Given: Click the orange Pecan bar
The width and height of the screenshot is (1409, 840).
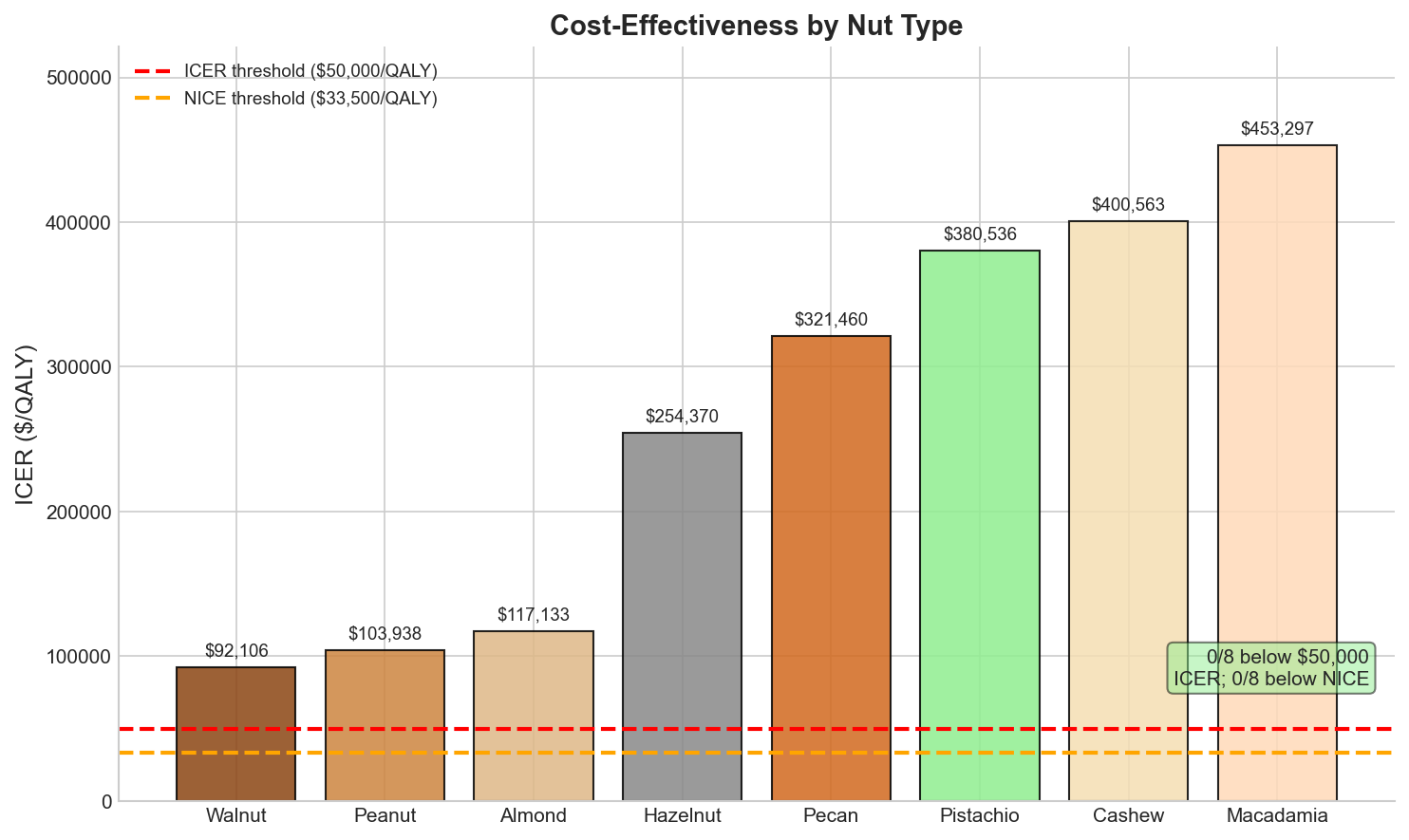Looking at the screenshot, I should [831, 569].
